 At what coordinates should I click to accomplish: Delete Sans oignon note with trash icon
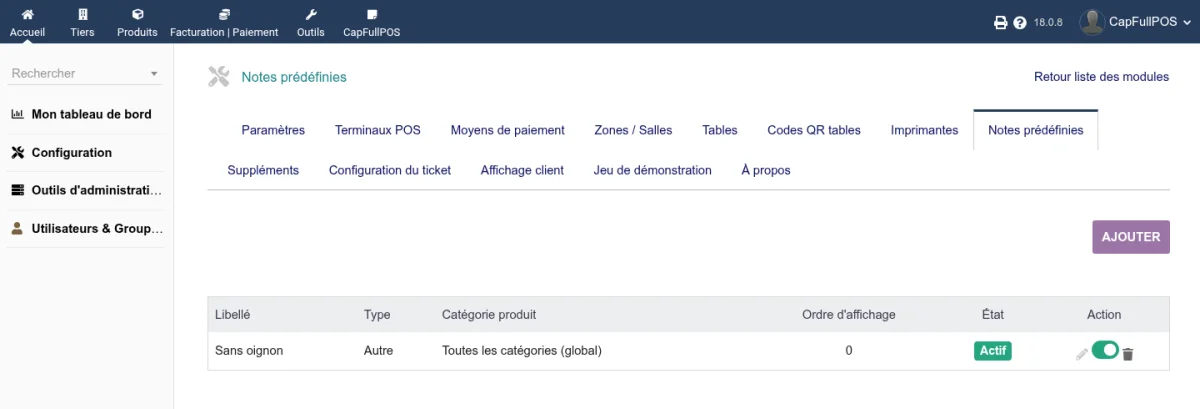click(x=1128, y=354)
